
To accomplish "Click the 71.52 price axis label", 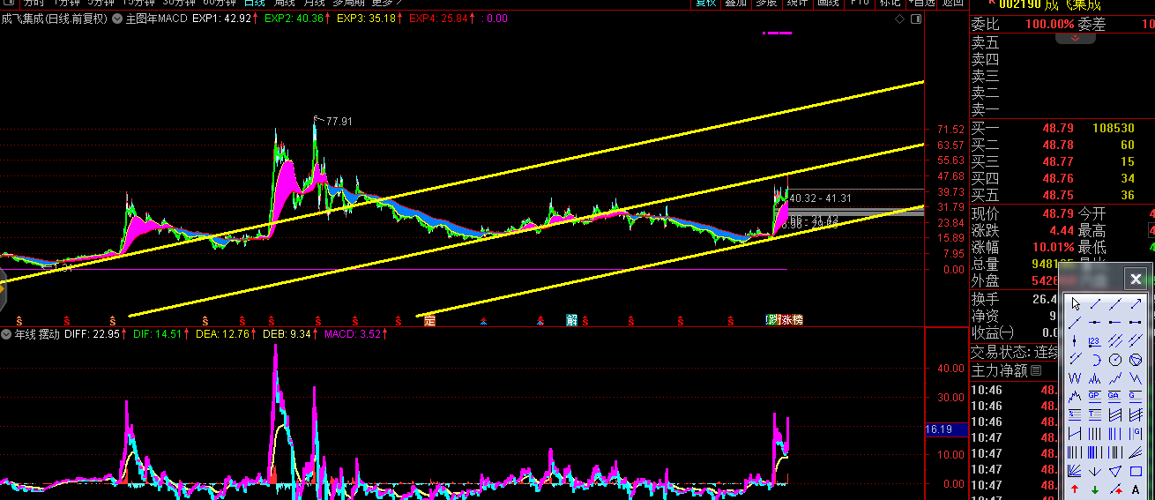I will [951, 130].
